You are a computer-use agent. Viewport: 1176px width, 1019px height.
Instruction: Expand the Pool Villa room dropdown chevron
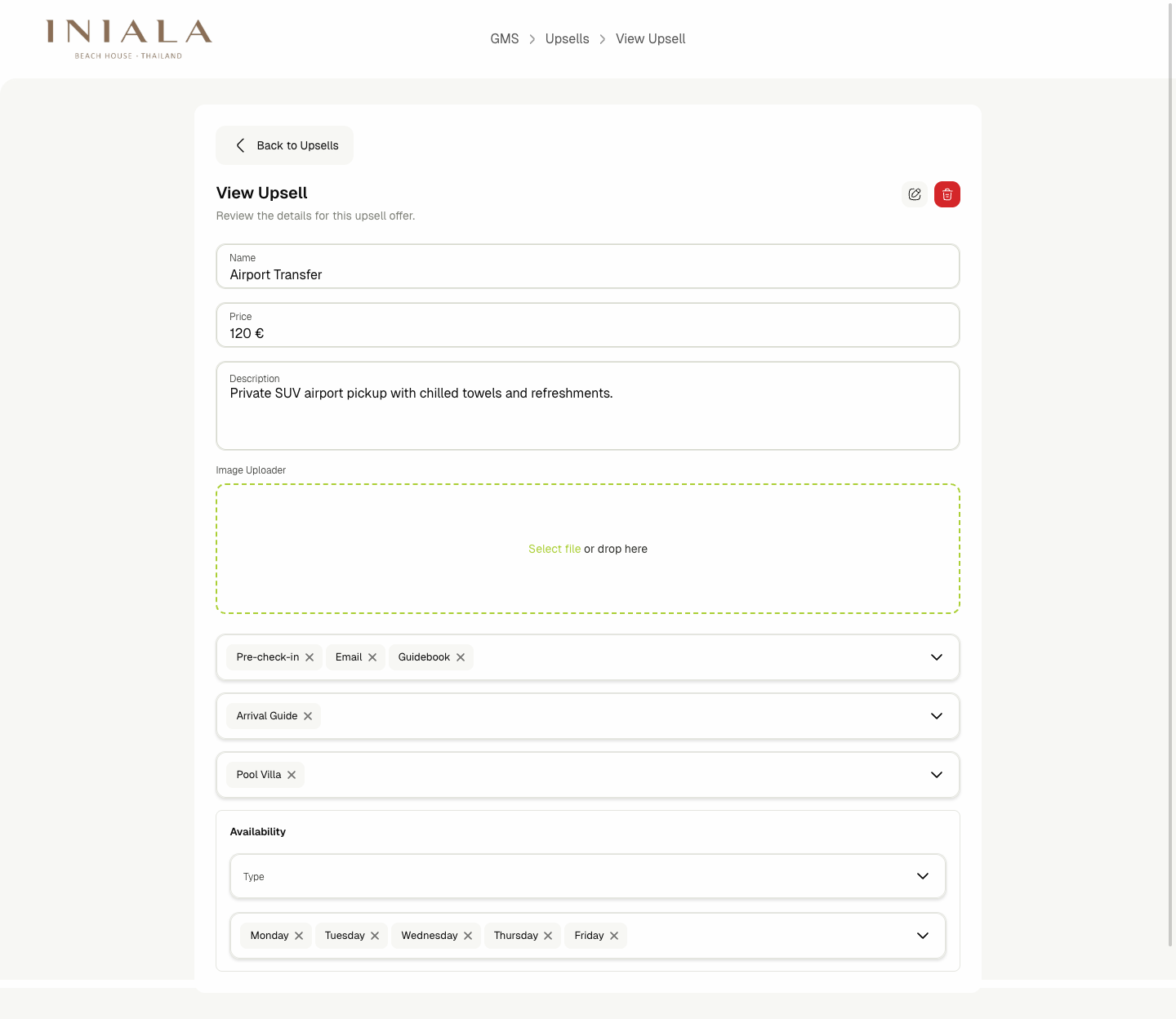pos(936,774)
